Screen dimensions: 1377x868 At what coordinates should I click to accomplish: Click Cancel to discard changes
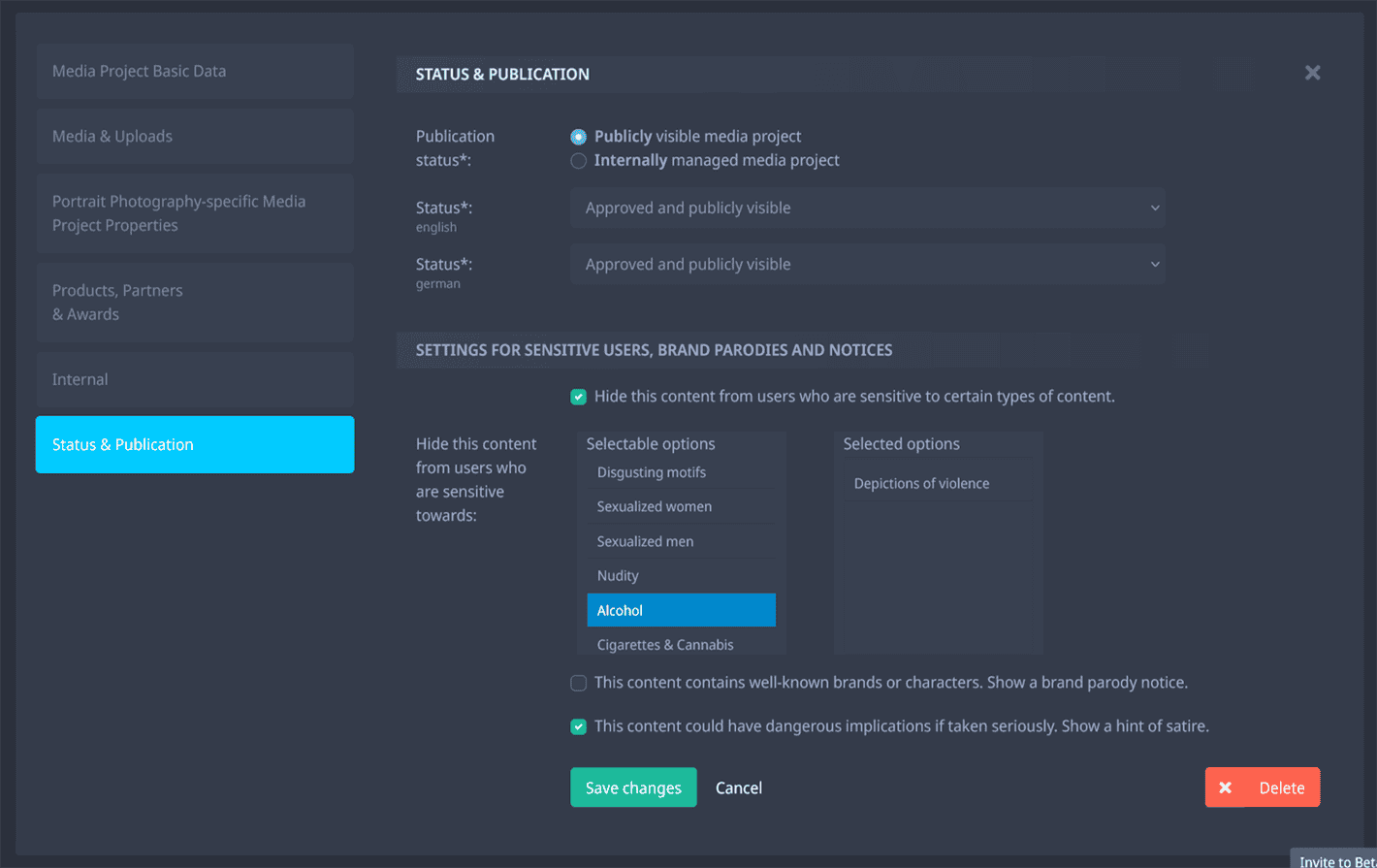[738, 788]
